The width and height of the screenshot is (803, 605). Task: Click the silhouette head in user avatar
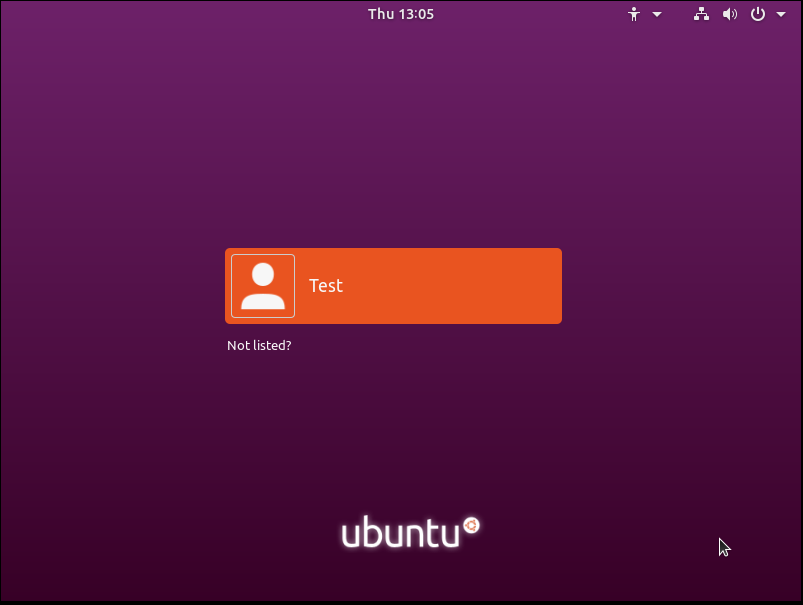[263, 275]
